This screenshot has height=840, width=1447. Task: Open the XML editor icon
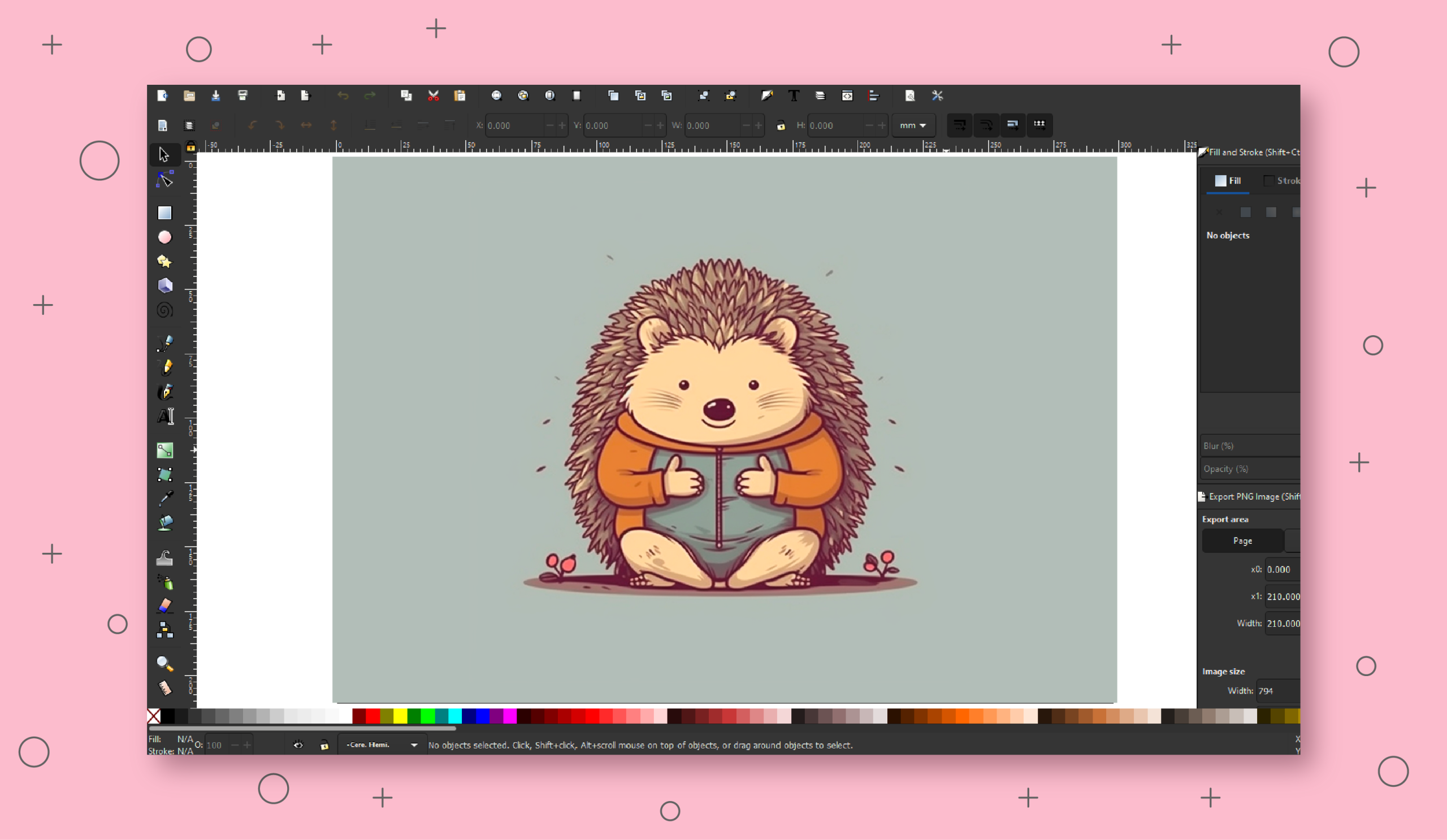(x=847, y=96)
